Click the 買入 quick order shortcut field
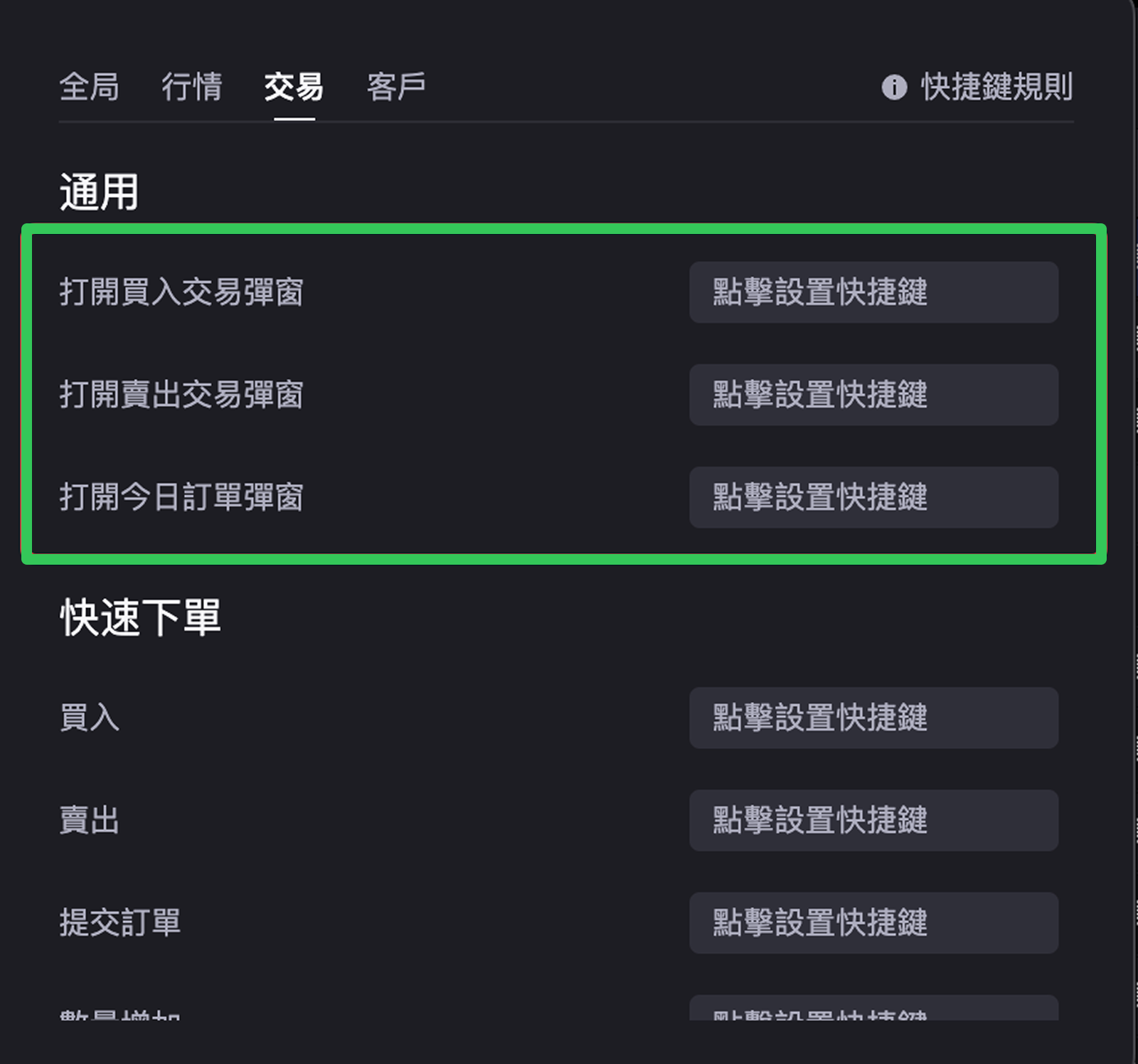Image resolution: width=1138 pixels, height=1064 pixels. 873,718
